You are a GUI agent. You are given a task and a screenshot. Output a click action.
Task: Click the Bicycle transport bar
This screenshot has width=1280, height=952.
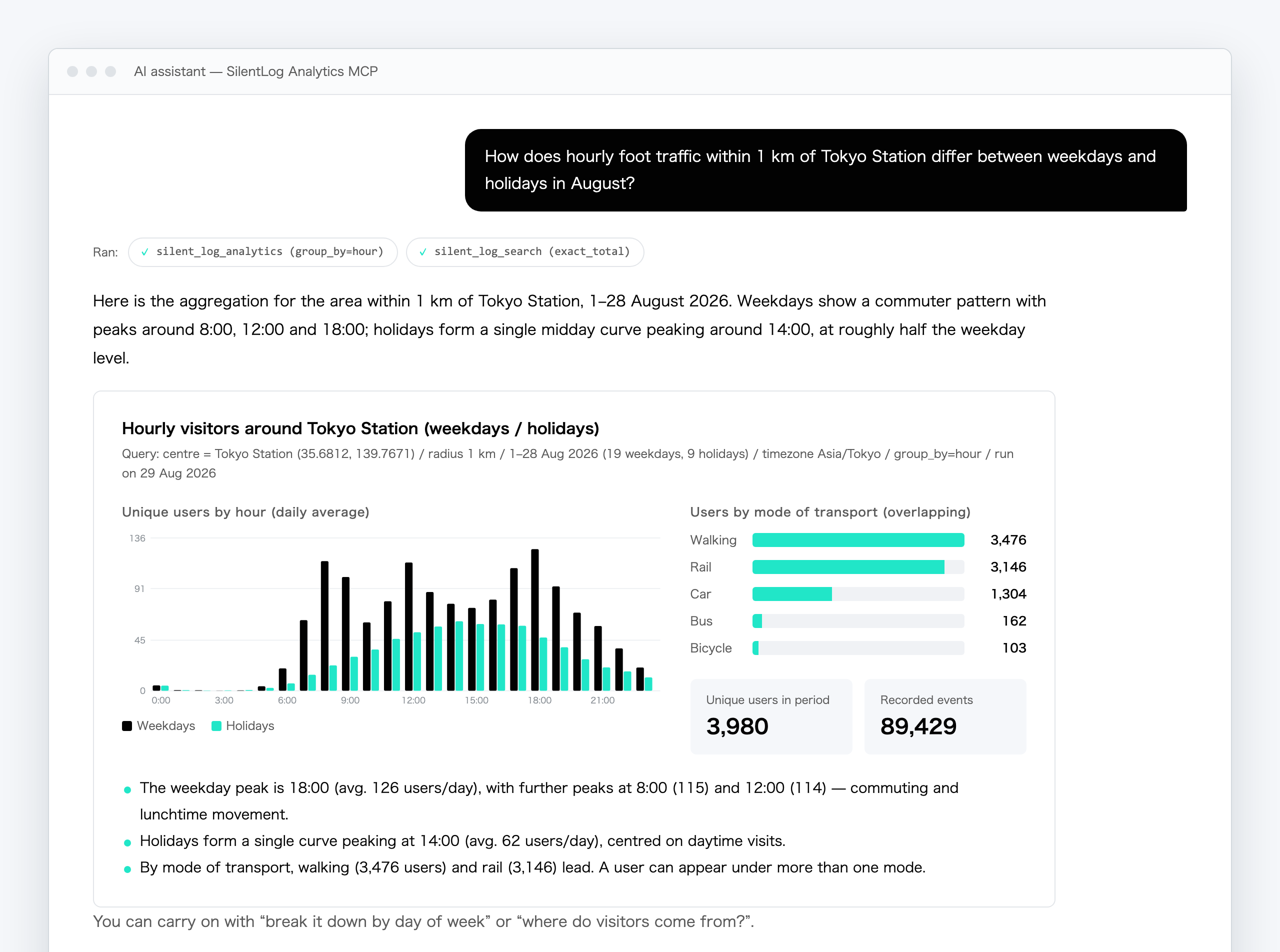[858, 647]
